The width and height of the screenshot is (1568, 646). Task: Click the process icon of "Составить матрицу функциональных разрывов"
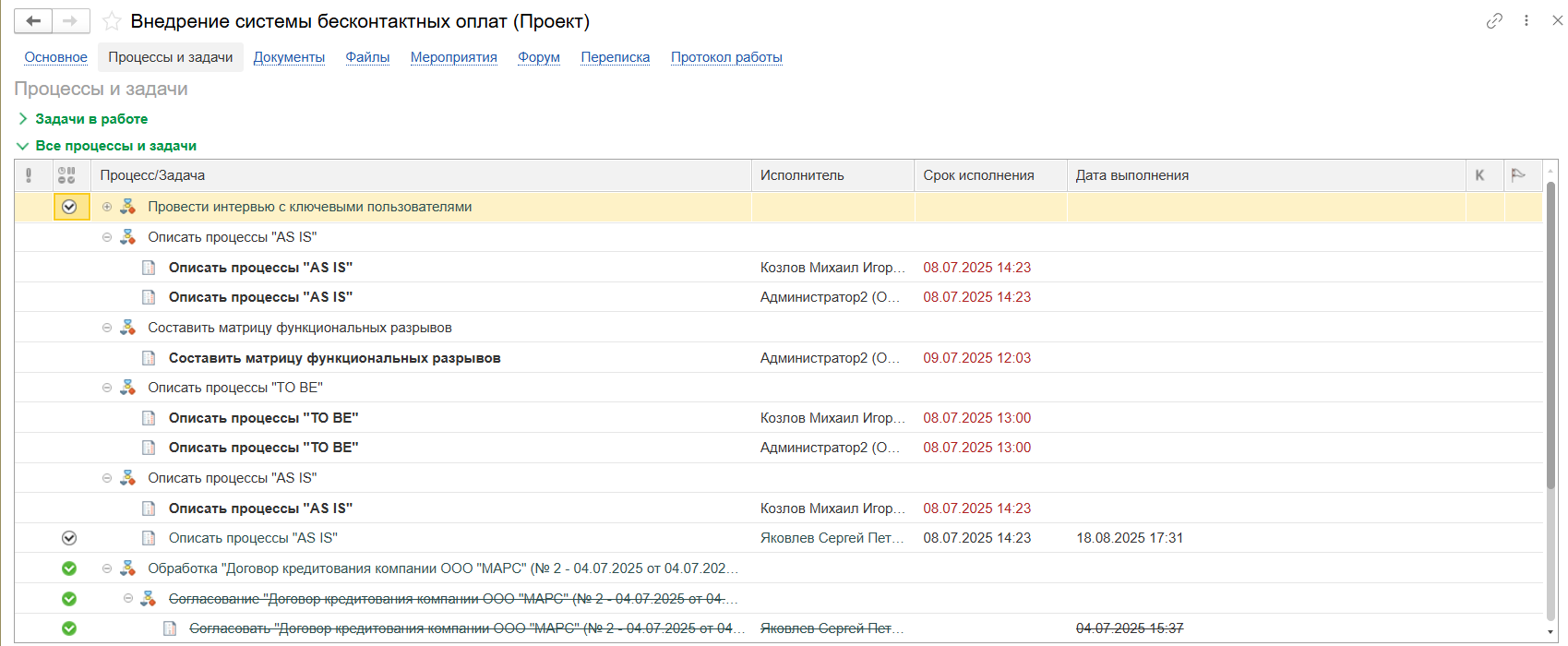[128, 328]
